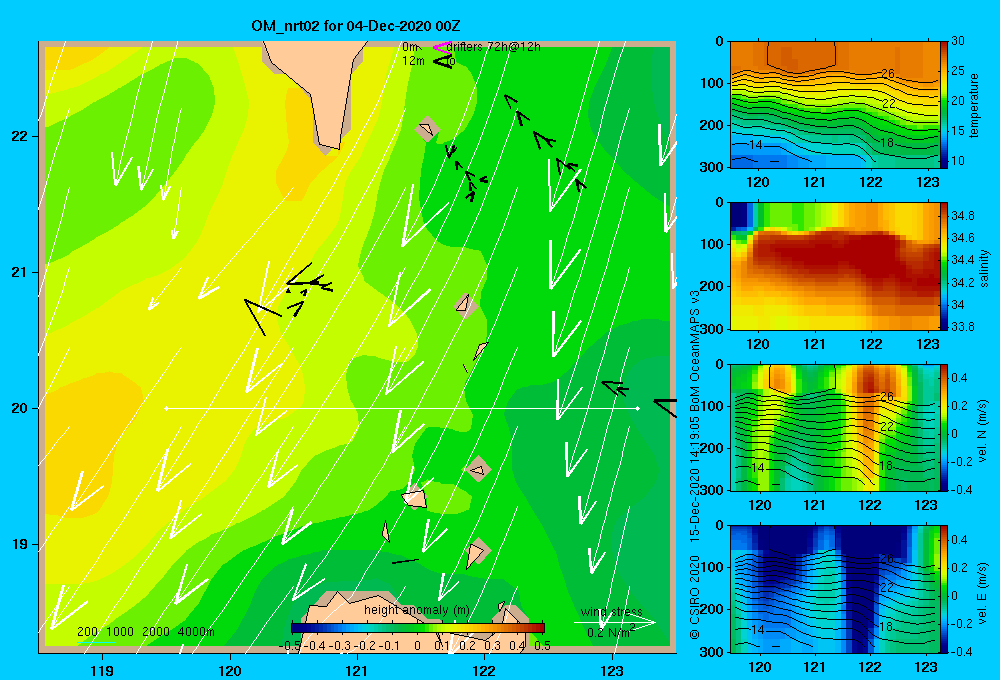Click longitude label 119 on main map axis
The image size is (1000, 680).
coord(103,670)
